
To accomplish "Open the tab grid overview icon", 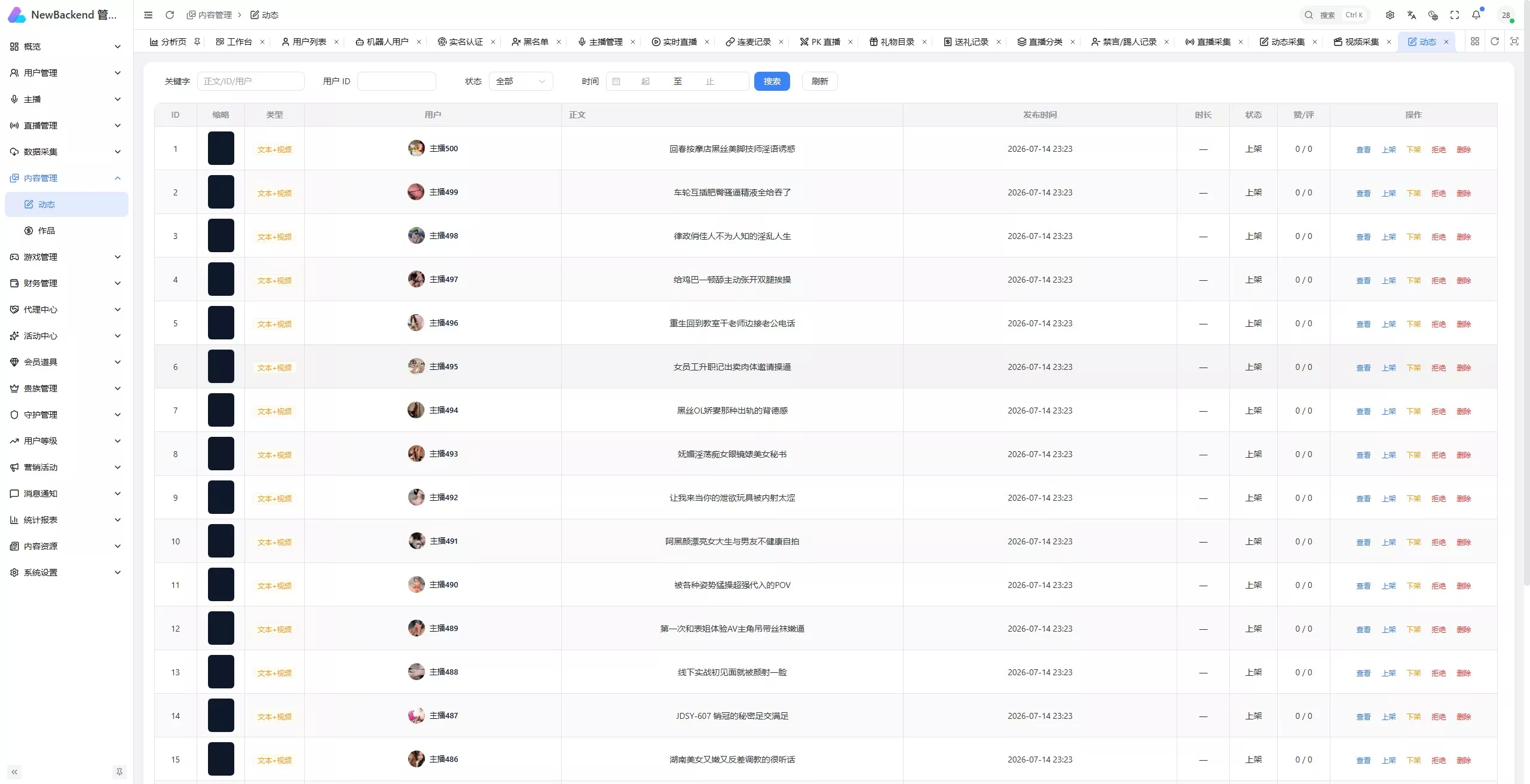I will tap(1475, 41).
